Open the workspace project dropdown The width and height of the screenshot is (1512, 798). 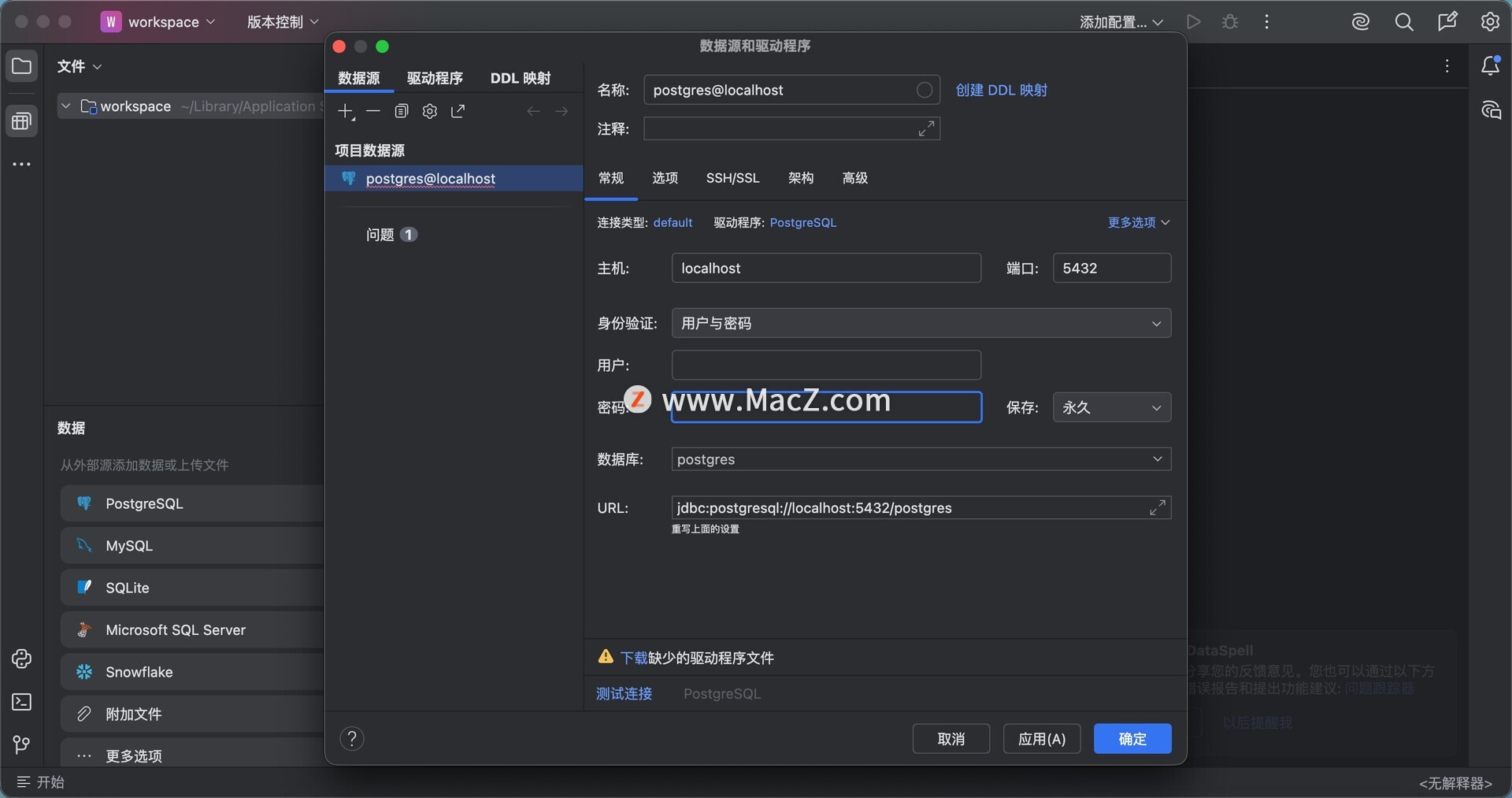click(158, 22)
